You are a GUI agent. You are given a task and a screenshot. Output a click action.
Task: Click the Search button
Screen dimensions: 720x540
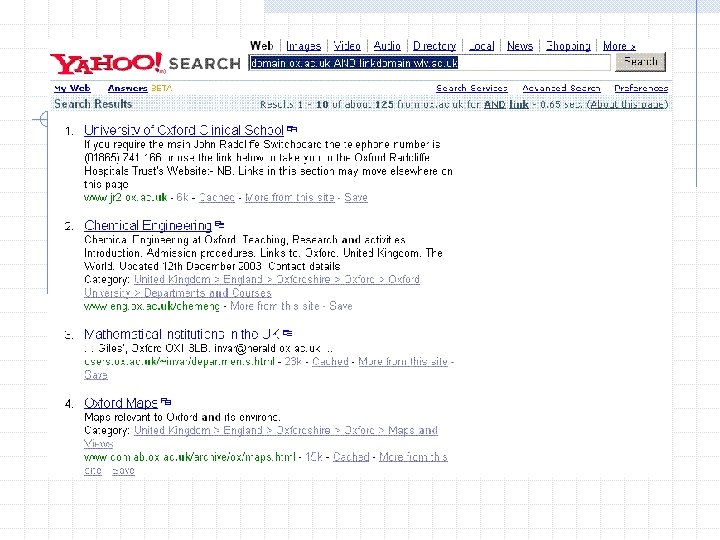click(x=641, y=62)
